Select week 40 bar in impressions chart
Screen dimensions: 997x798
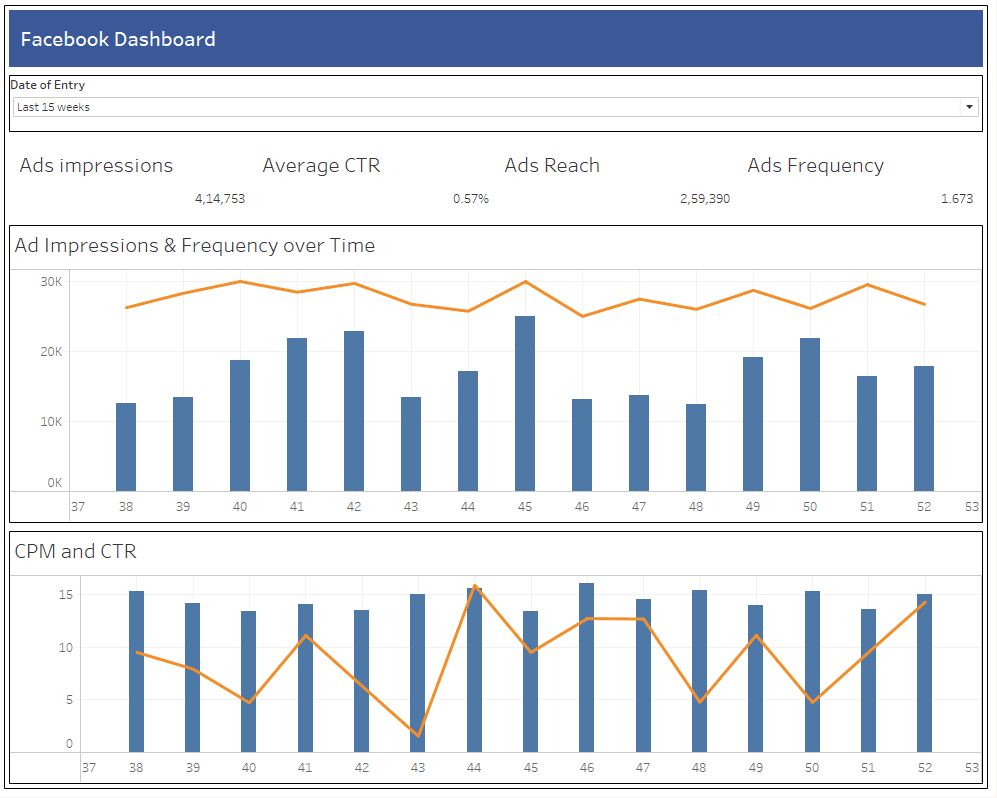(240, 425)
